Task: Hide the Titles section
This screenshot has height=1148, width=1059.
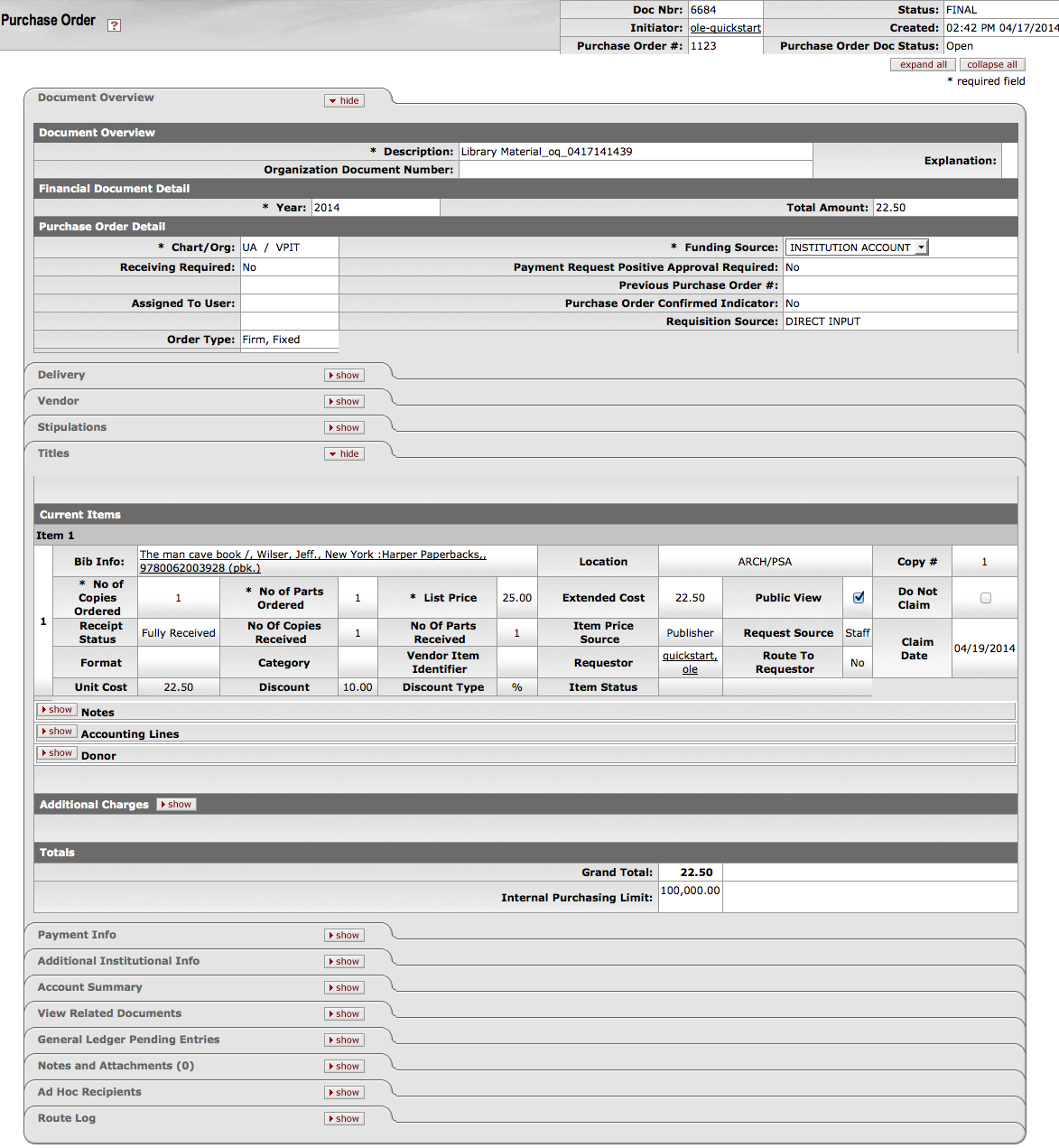Action: pyautogui.click(x=344, y=453)
